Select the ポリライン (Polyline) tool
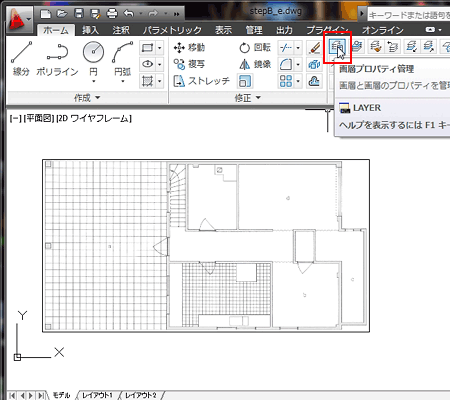The image size is (450, 400). [57, 59]
